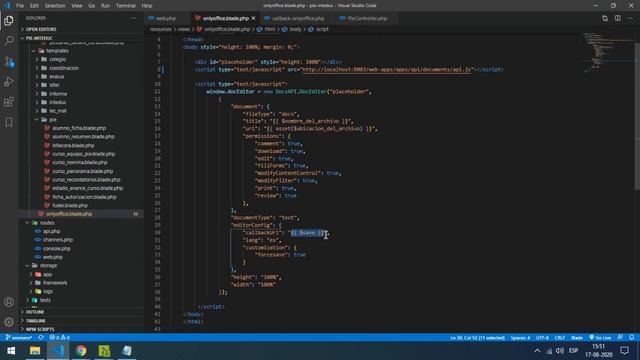The image size is (640, 360).
Task: Open the Accounts menu in activity bar
Action: point(9,302)
